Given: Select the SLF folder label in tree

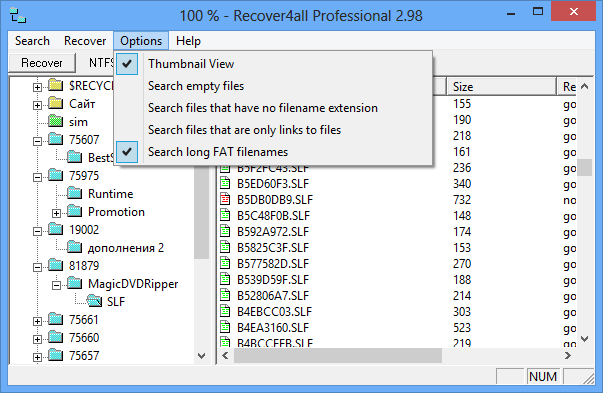Looking at the screenshot, I should coord(116,301).
